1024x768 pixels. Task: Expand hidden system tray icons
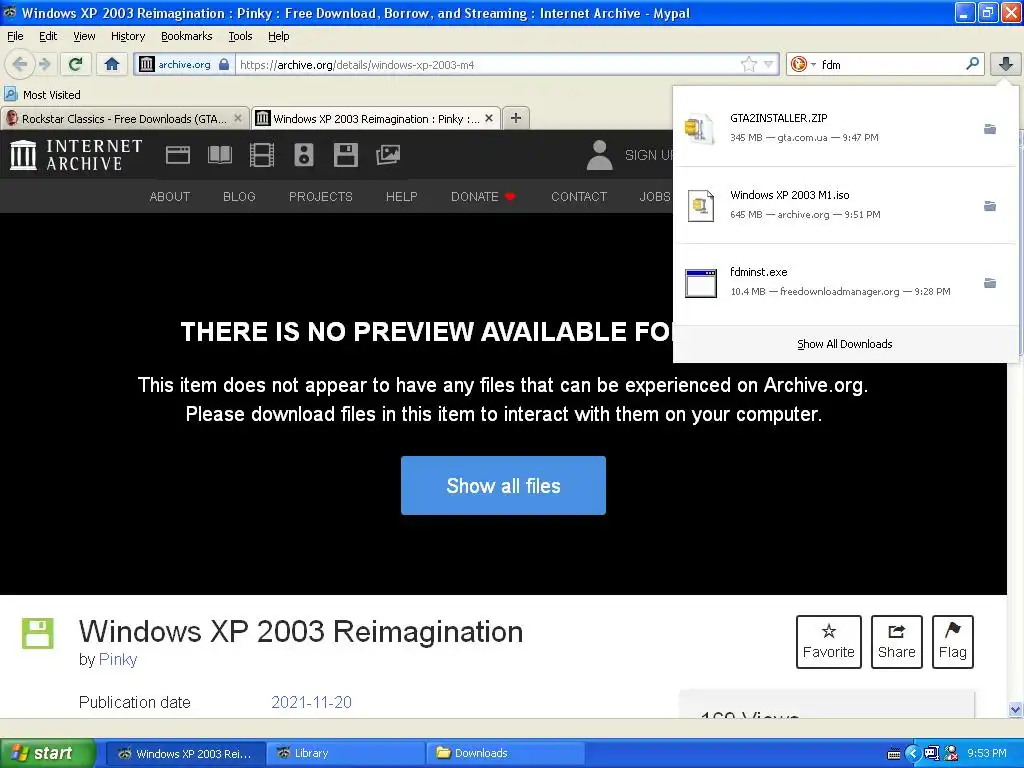click(912, 754)
